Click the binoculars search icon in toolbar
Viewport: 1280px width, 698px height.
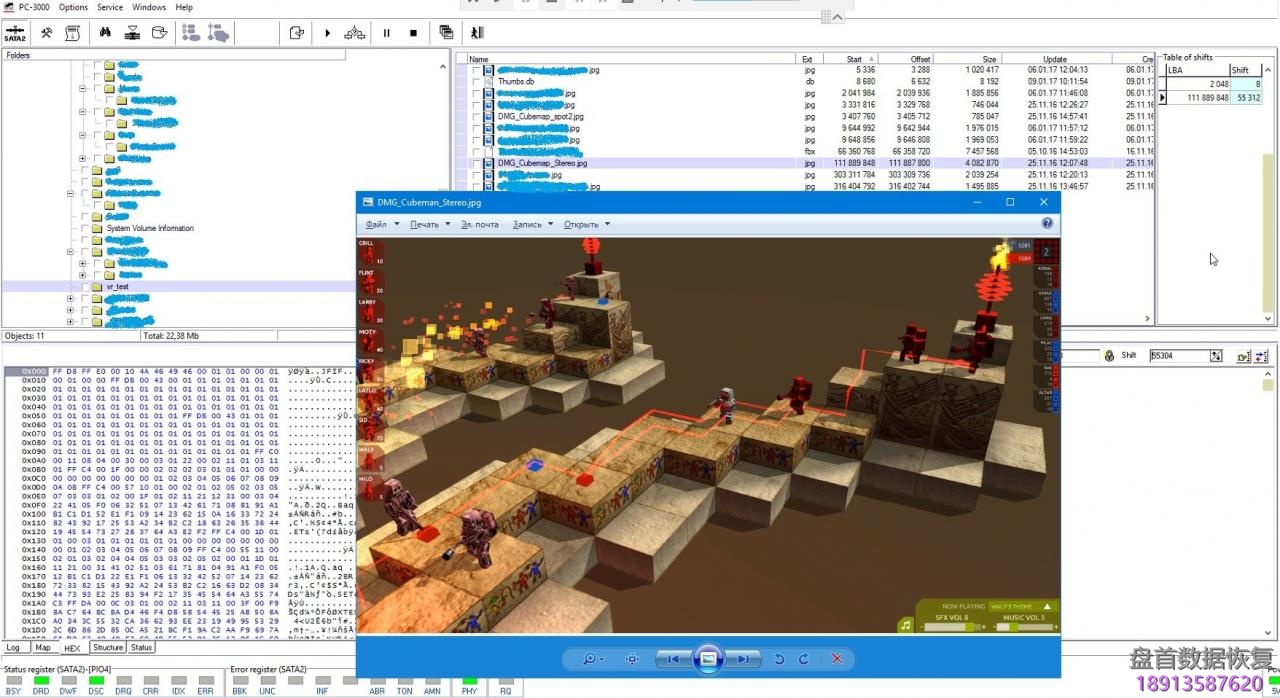(x=105, y=33)
